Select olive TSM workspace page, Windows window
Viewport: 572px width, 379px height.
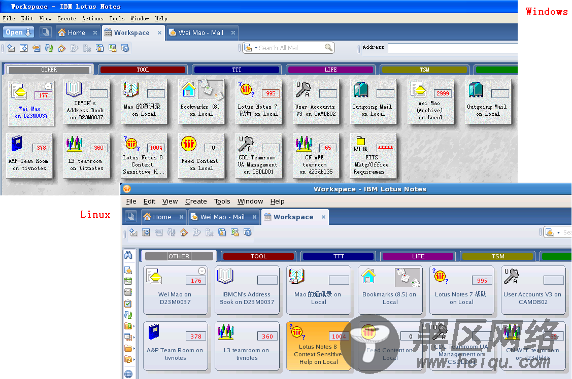424,70
